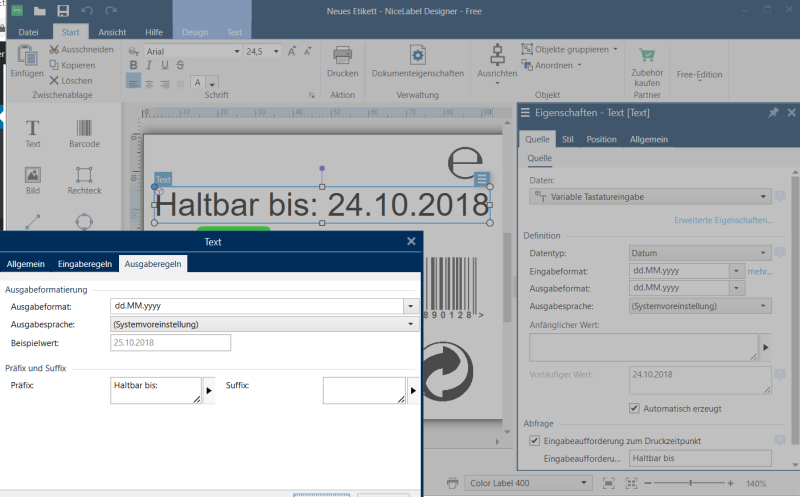Align text left in Schrift group

coord(133,82)
